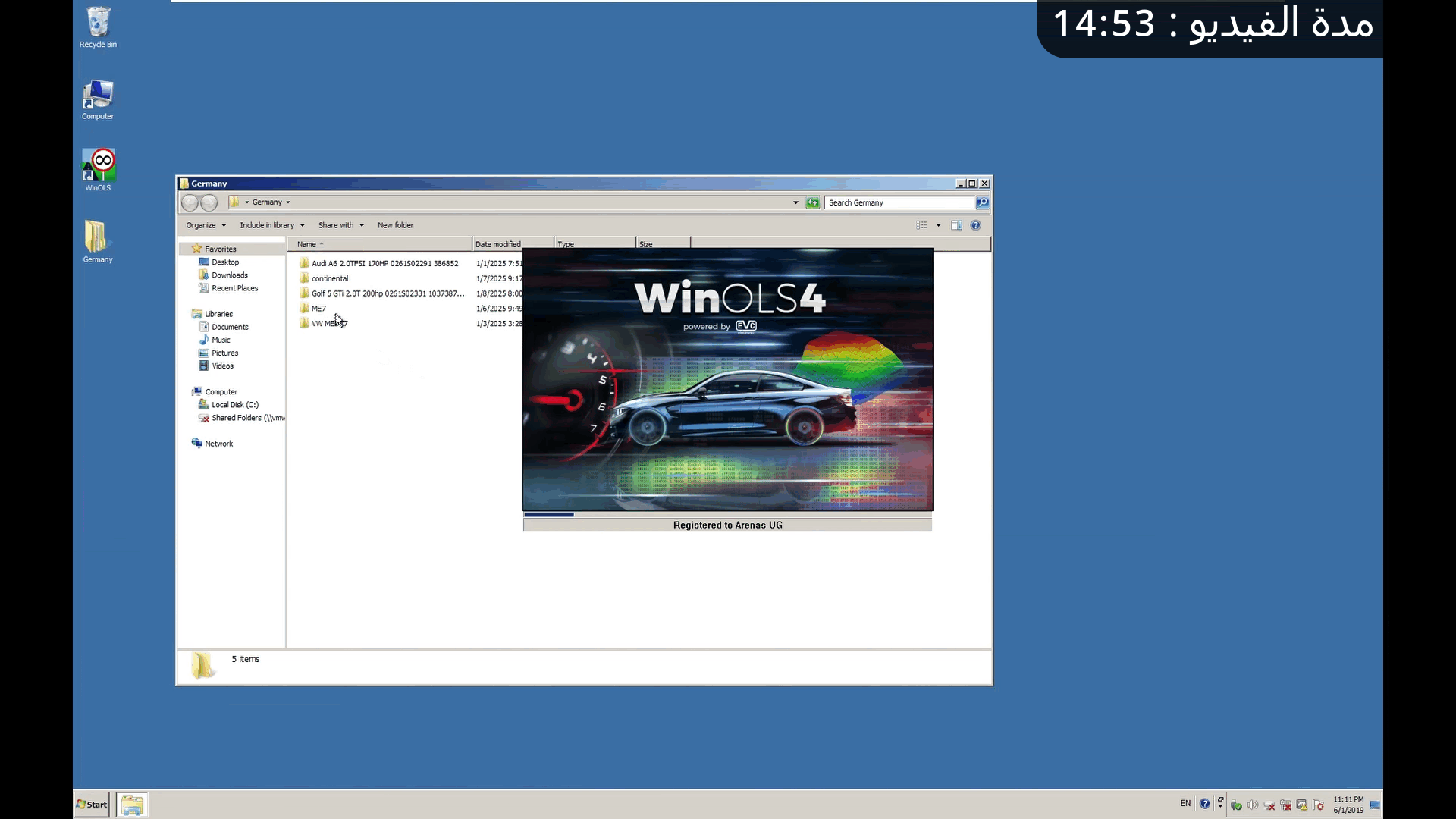Click the refresh button beside address bar
The height and width of the screenshot is (819, 1456).
pyautogui.click(x=812, y=202)
